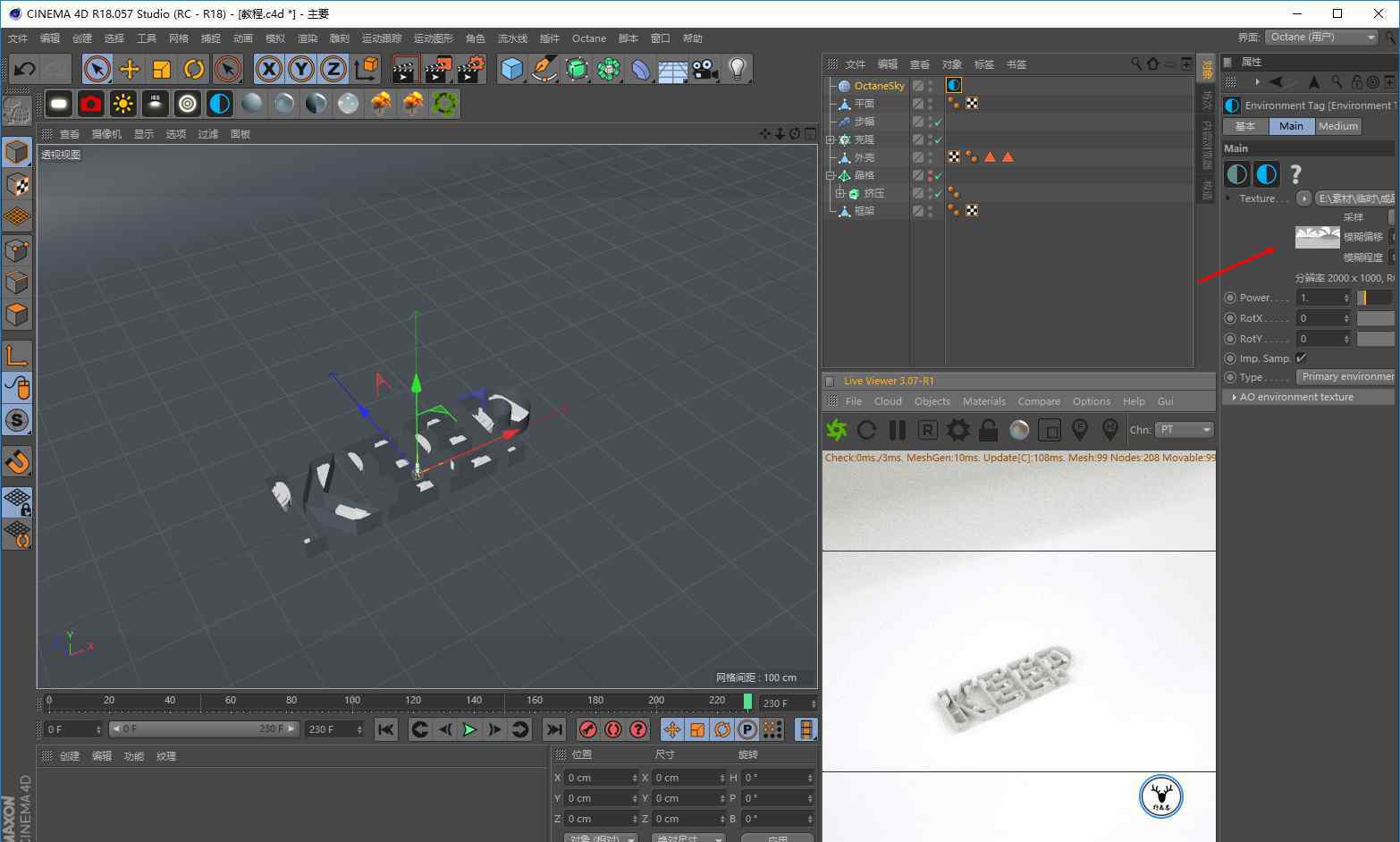Click the autokeying button
The image size is (1400, 842).
[x=612, y=729]
